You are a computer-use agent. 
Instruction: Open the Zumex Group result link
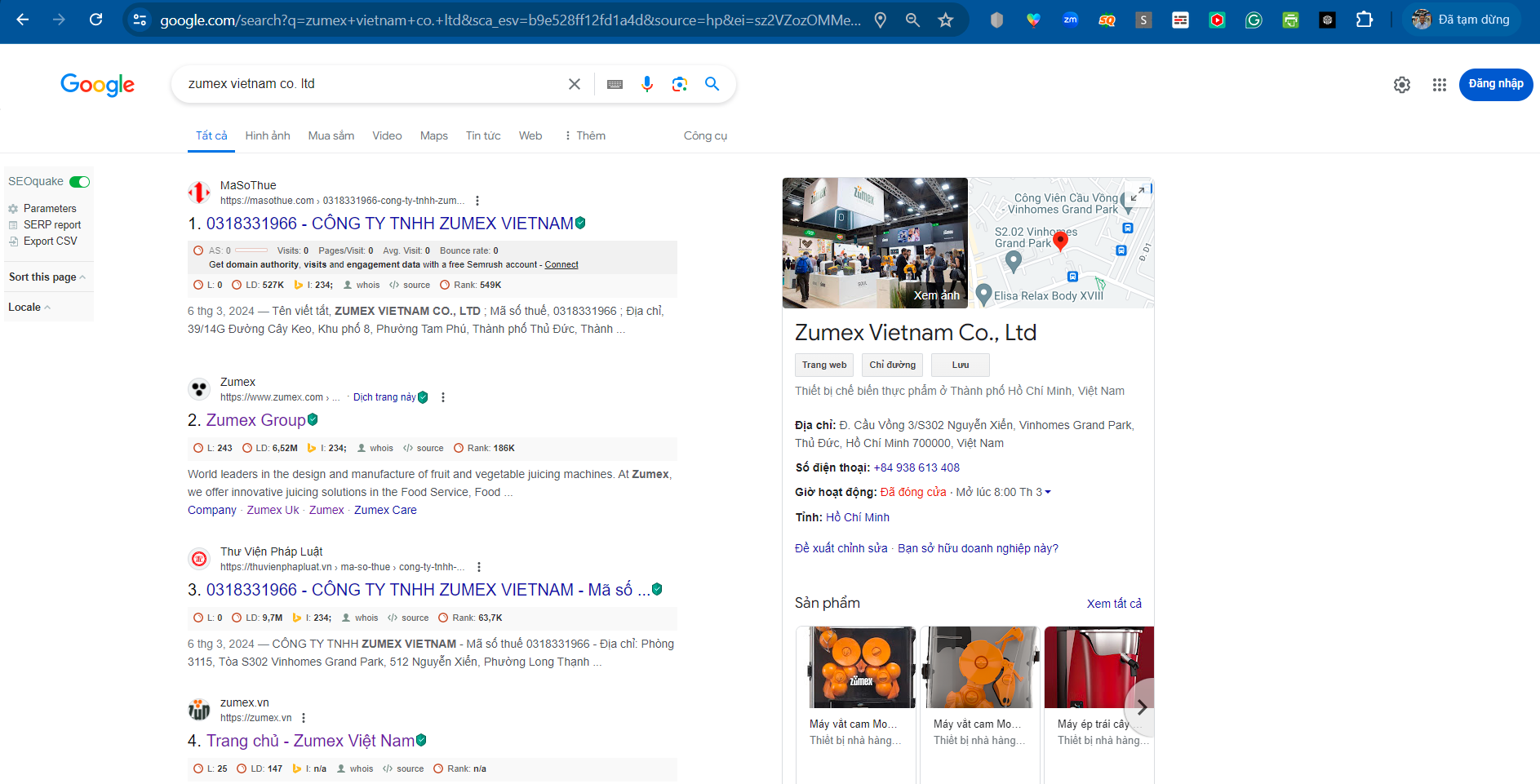(255, 420)
